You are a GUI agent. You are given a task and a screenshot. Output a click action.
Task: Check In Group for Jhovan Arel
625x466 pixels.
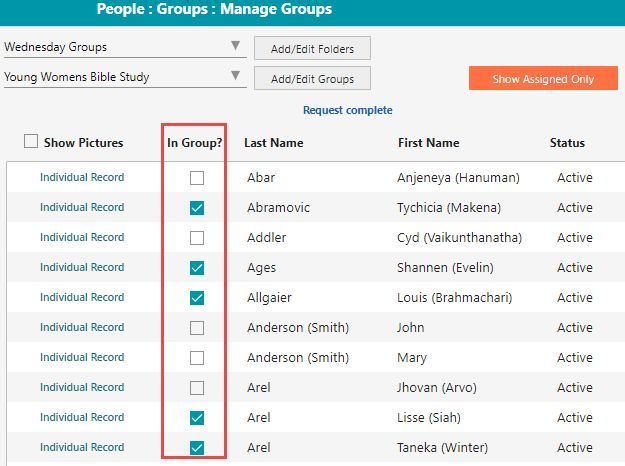197,388
